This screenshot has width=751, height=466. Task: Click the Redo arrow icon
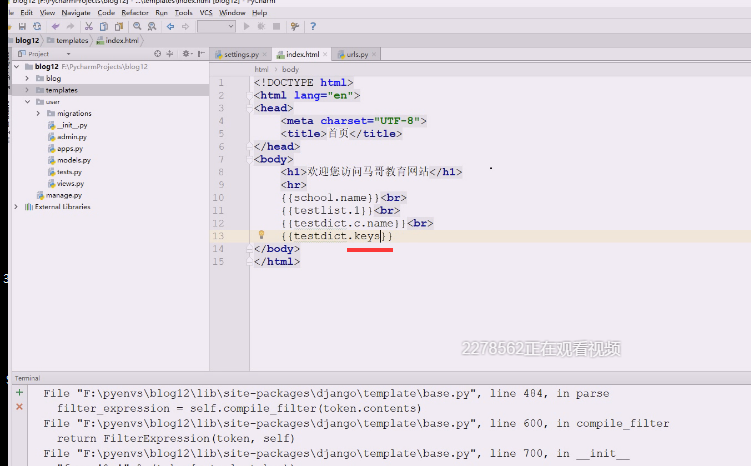pyautogui.click(x=70, y=26)
